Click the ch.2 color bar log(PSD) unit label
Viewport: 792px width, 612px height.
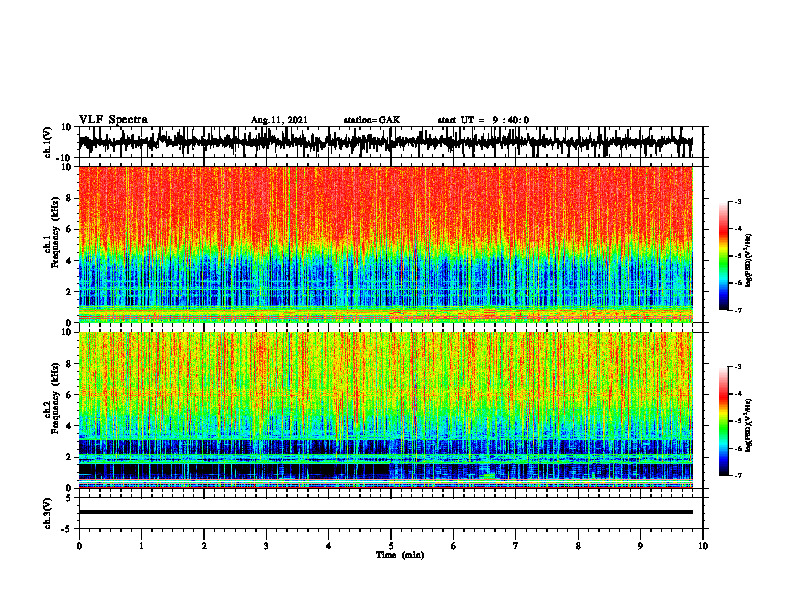(x=749, y=426)
